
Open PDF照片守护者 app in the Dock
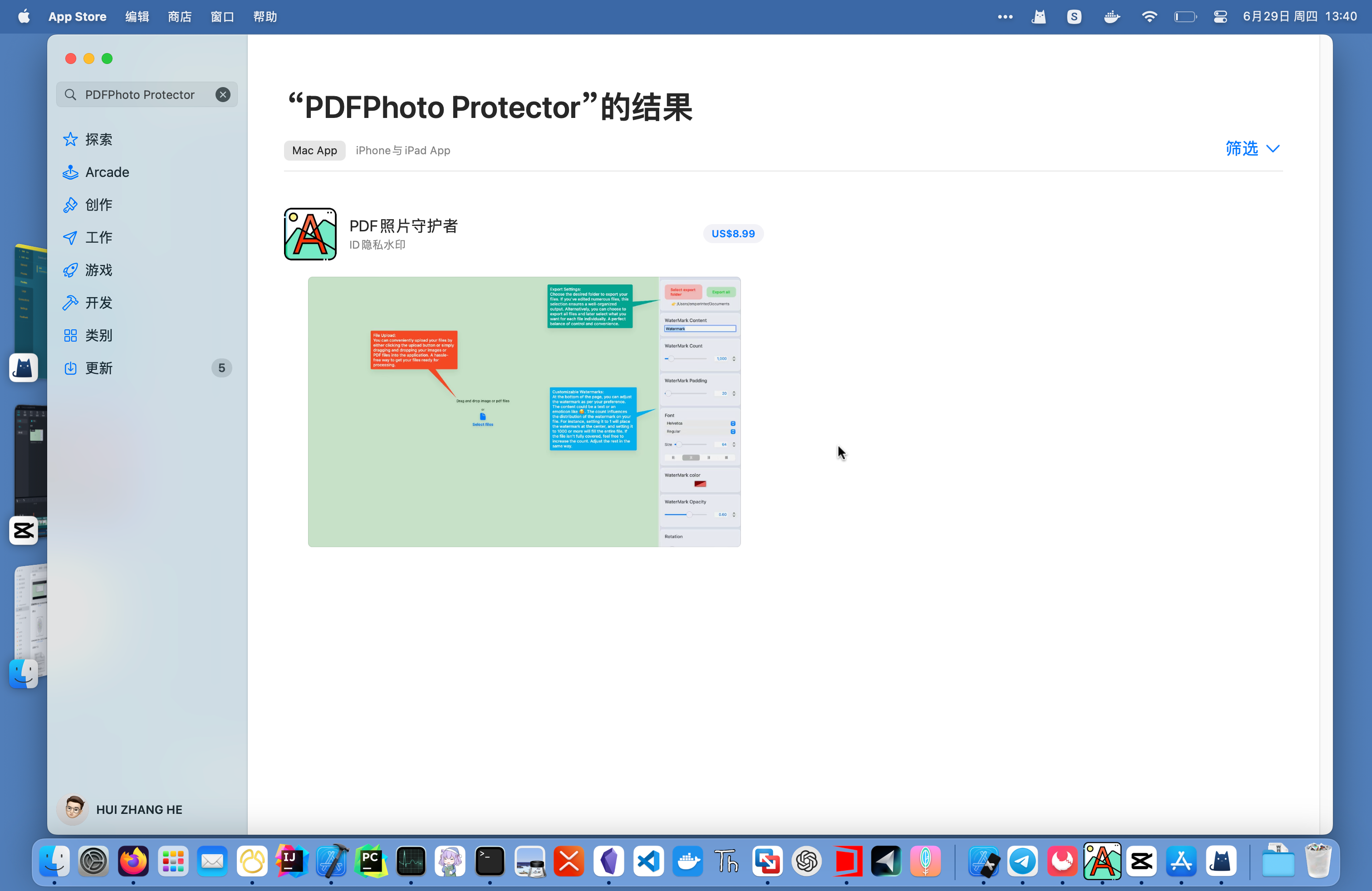tap(1102, 861)
